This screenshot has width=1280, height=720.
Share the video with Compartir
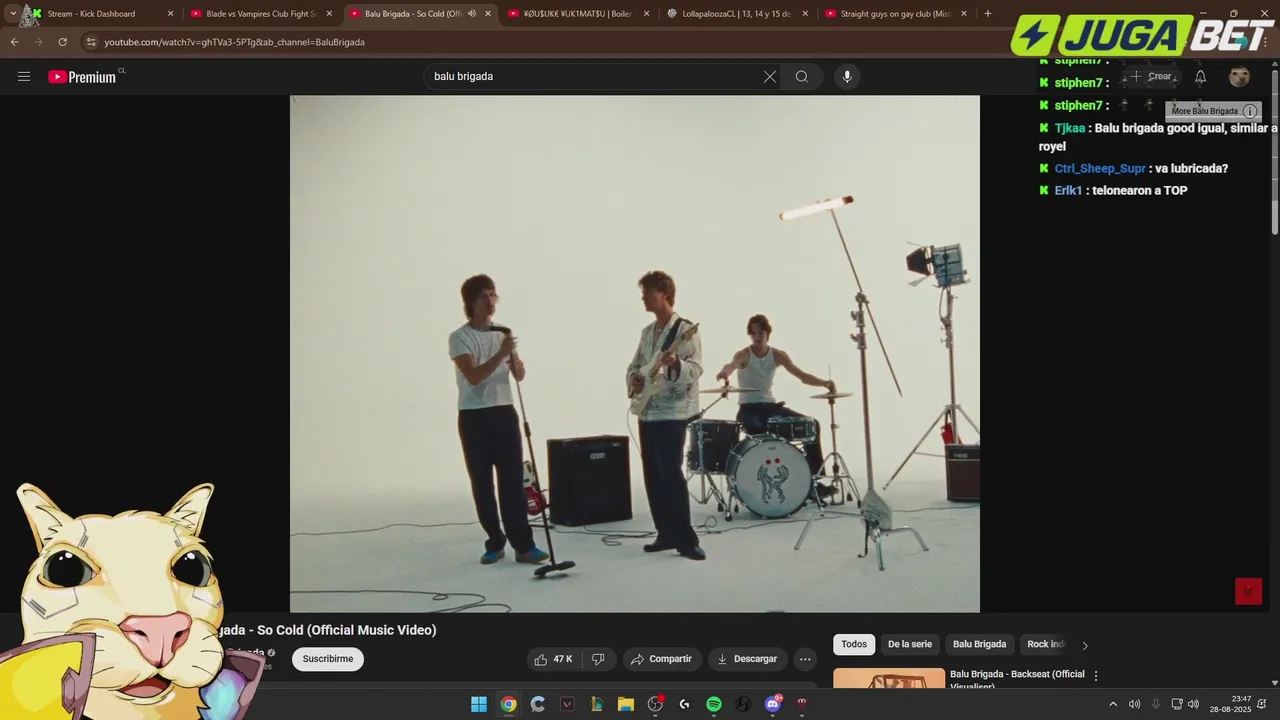661,659
